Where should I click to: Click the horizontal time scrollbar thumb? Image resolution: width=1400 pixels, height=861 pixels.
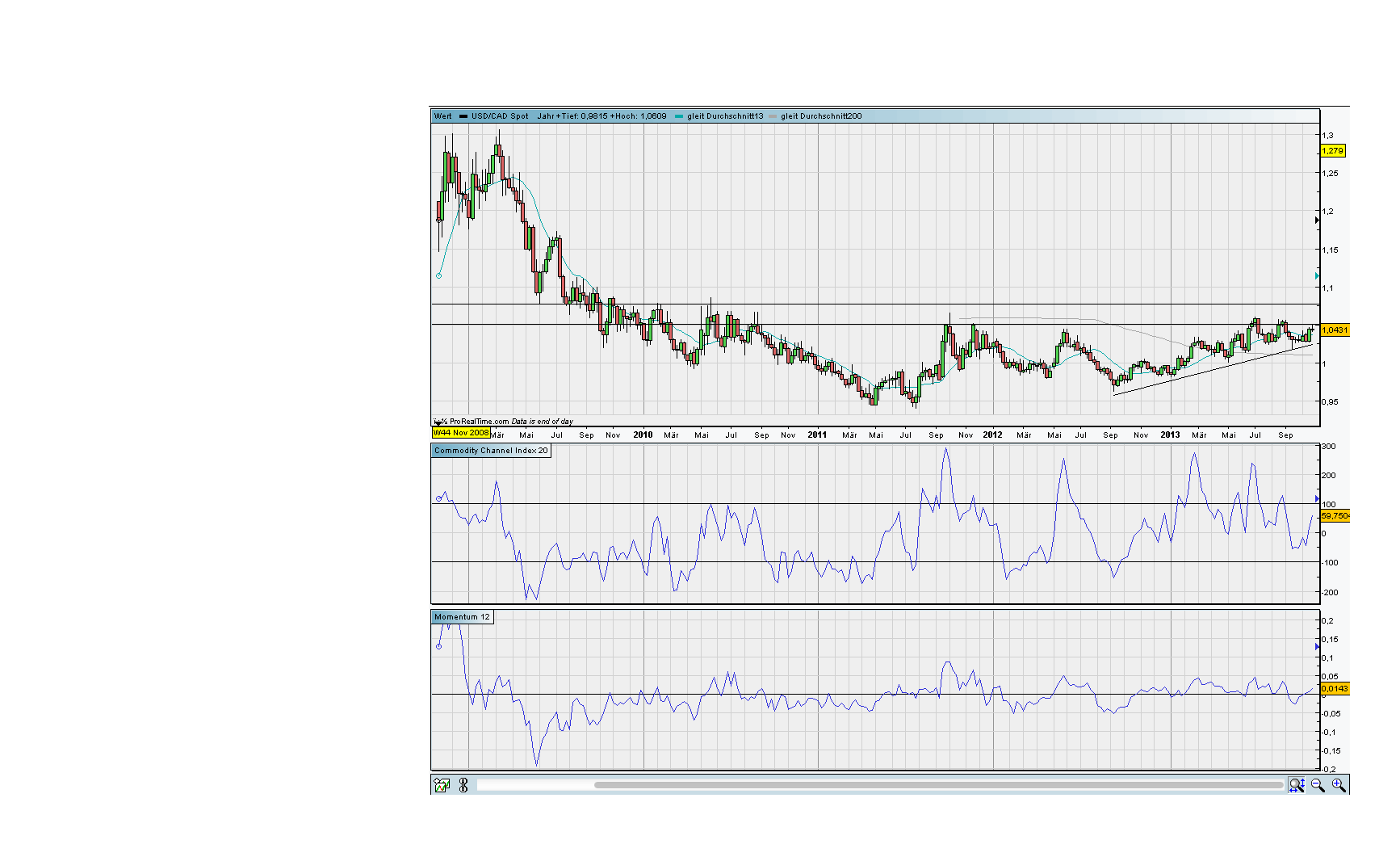(x=939, y=785)
